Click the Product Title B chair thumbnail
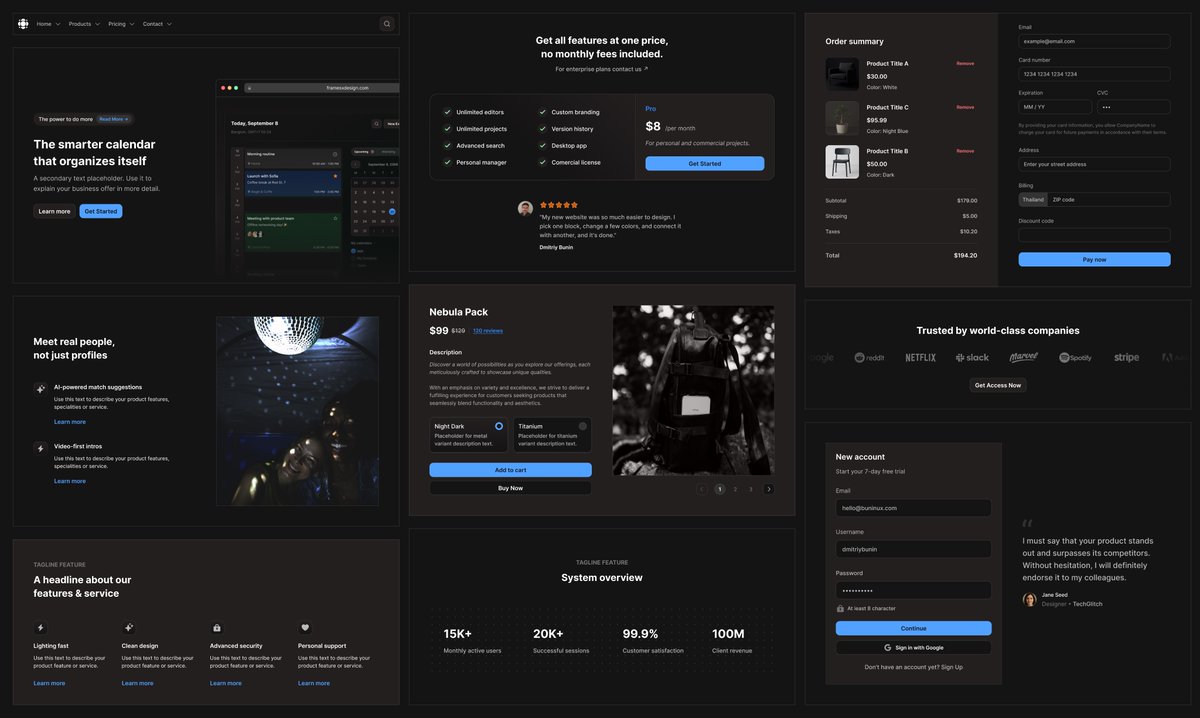 click(842, 162)
